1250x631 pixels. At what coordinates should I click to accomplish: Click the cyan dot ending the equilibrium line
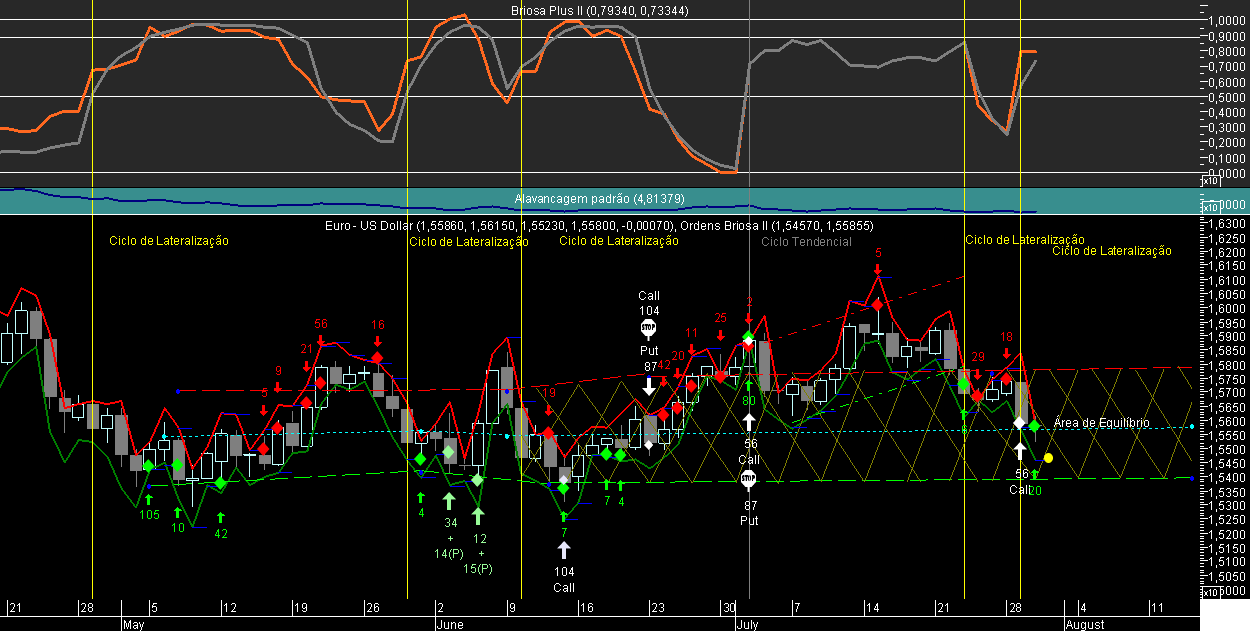1192,427
